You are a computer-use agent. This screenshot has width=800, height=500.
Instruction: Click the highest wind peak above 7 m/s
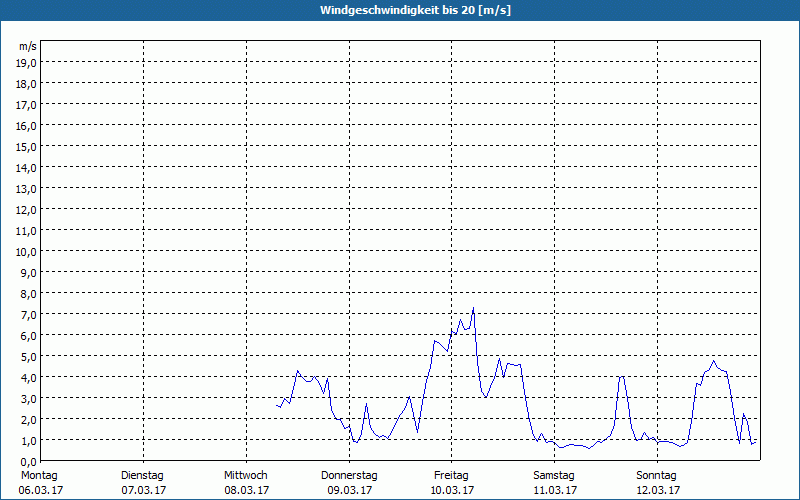click(x=473, y=308)
